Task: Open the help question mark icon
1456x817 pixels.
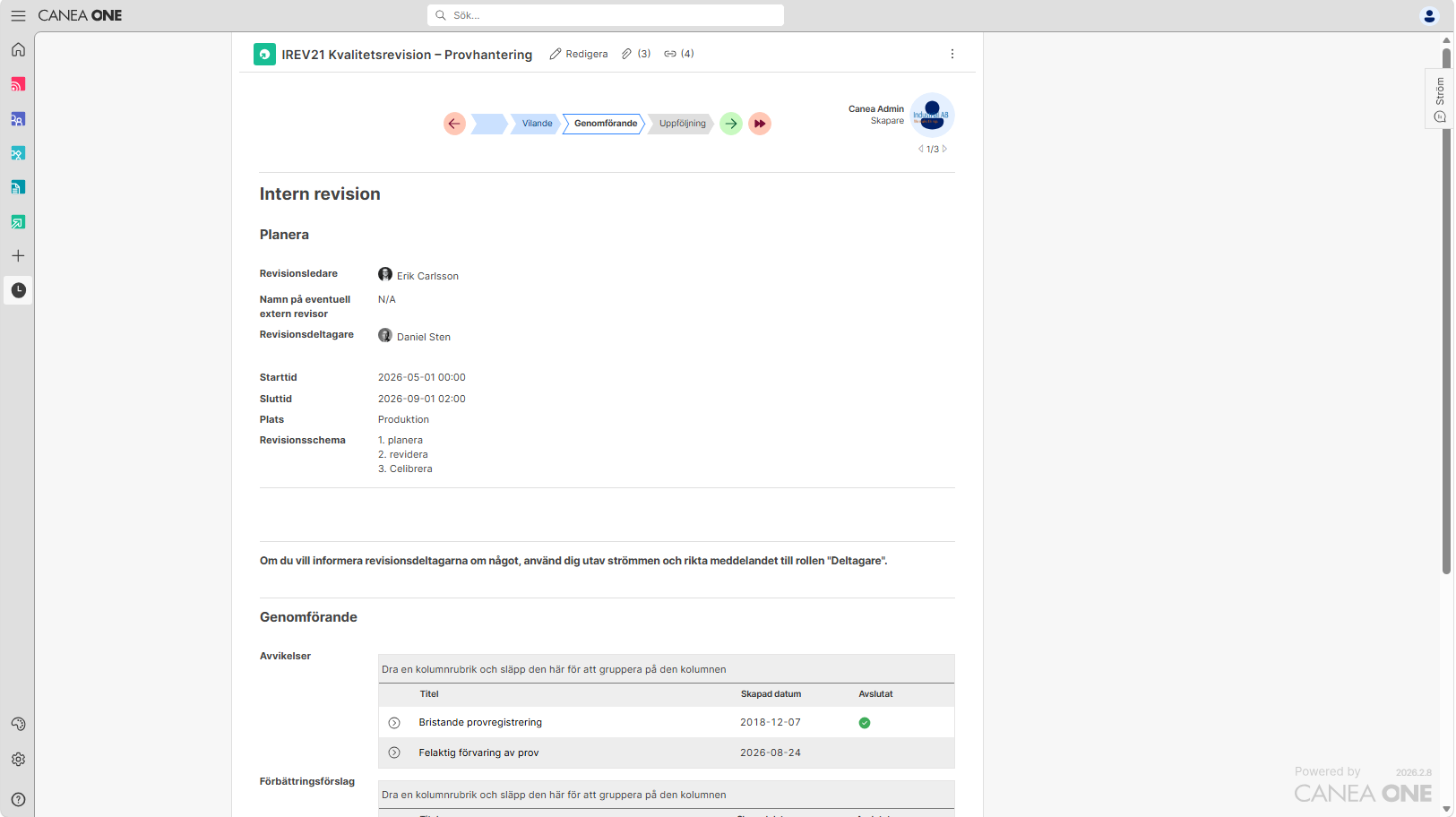Action: [18, 799]
